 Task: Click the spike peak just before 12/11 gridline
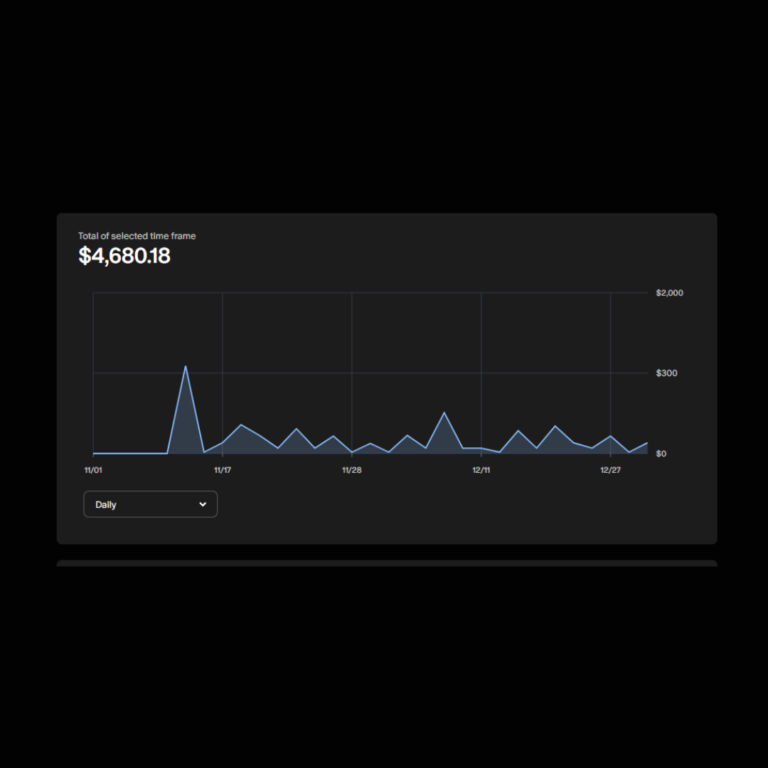pos(444,412)
